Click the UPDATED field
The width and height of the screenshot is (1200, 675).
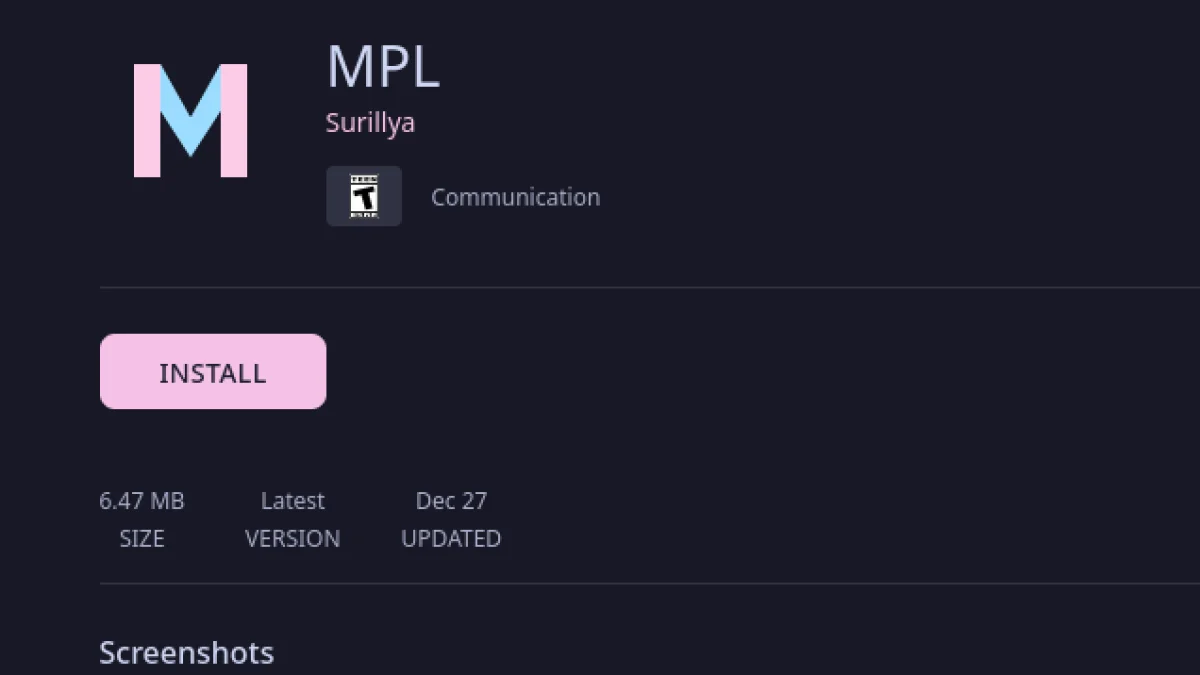pyautogui.click(x=451, y=538)
